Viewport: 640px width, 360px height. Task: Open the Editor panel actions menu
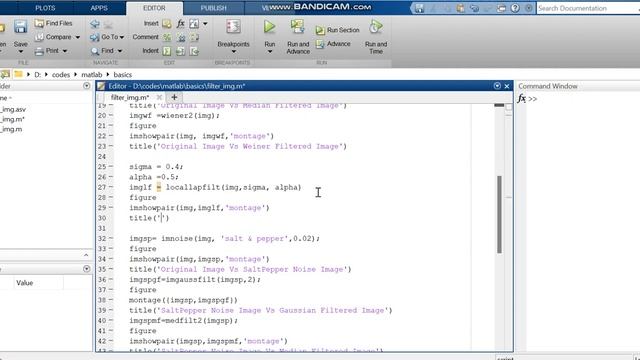(497, 86)
